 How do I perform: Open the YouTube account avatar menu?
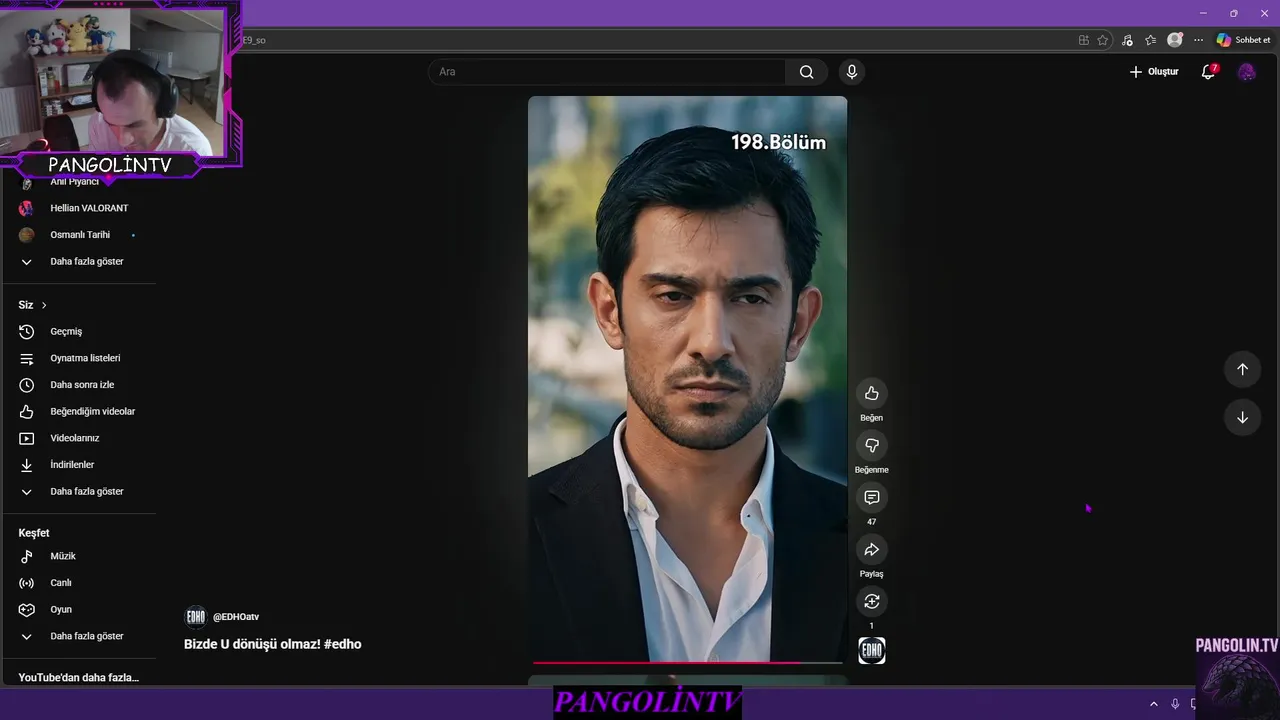tap(1246, 72)
